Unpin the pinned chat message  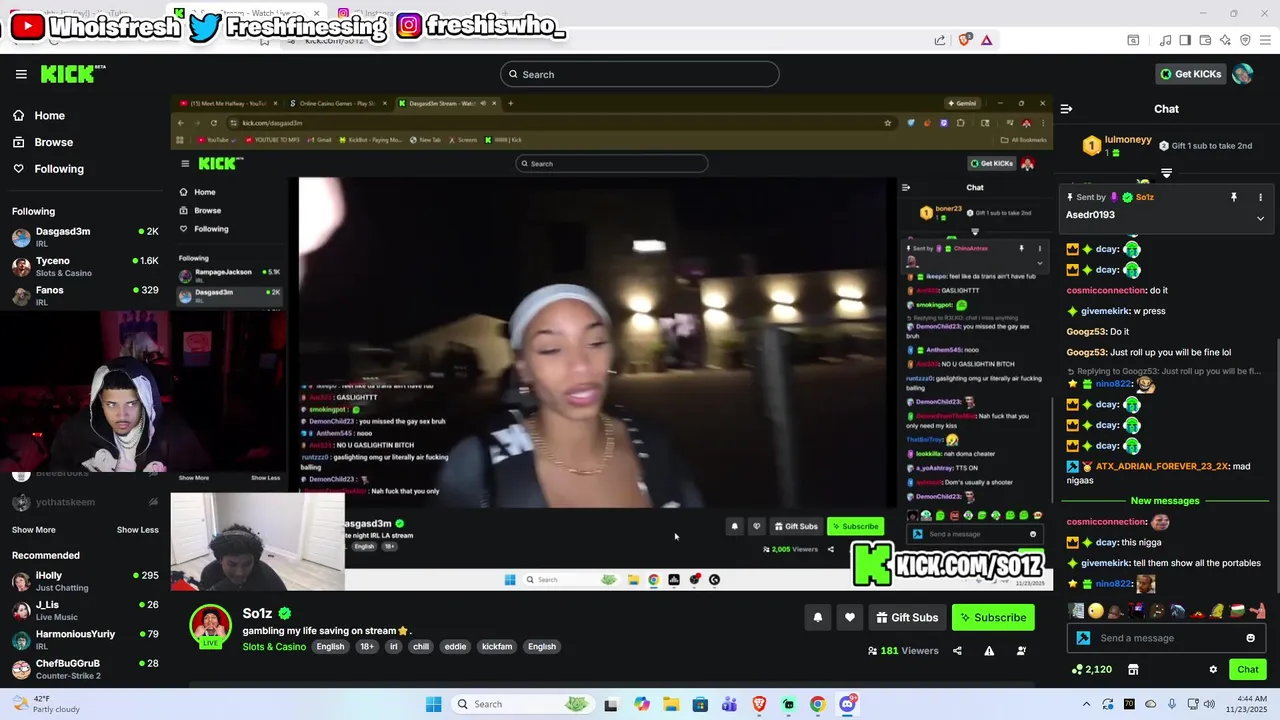[1234, 197]
